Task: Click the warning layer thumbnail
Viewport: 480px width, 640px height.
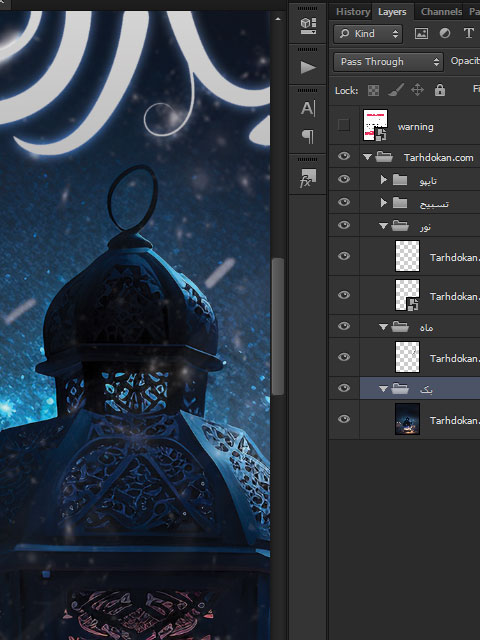Action: coord(375,125)
